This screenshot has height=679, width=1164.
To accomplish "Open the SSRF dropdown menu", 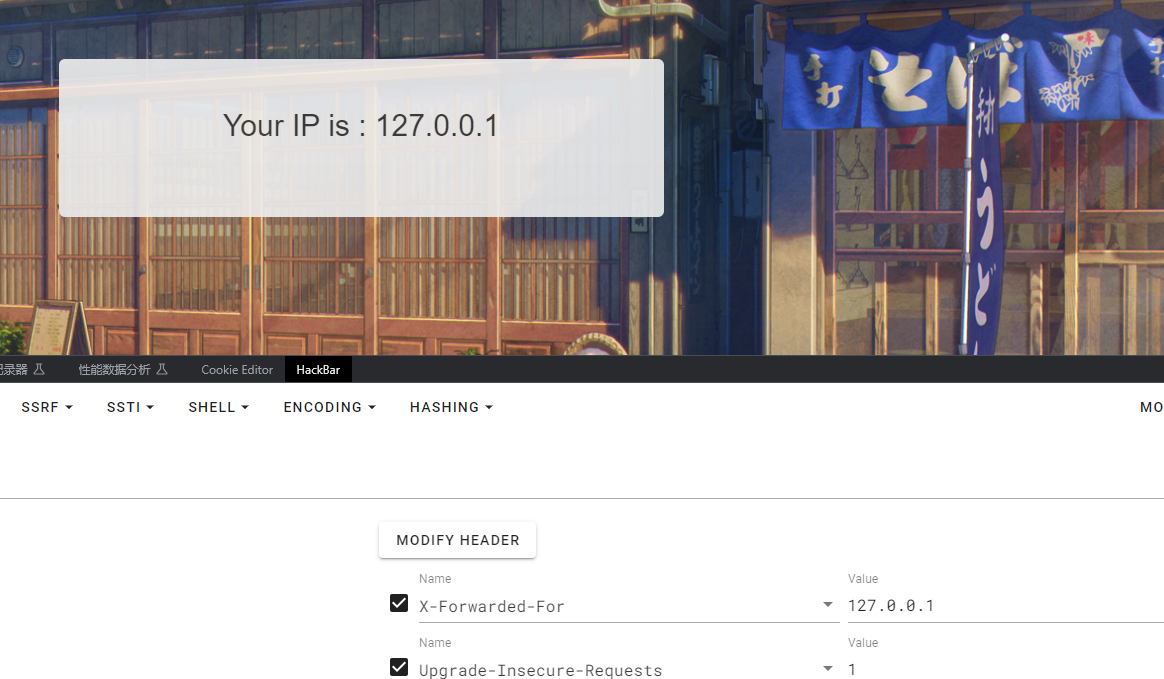I will [47, 407].
